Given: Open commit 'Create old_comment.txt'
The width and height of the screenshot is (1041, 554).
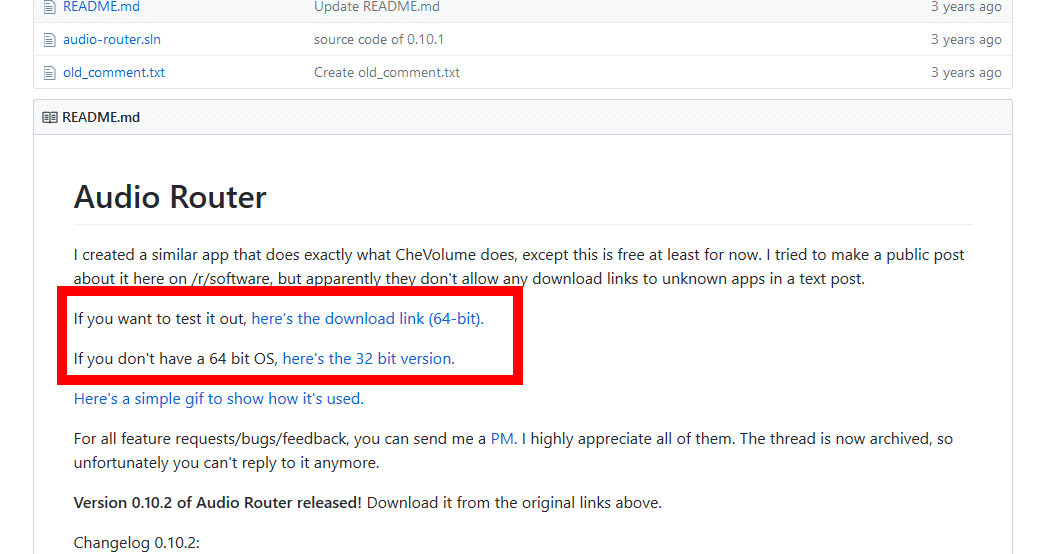Looking at the screenshot, I should (386, 72).
